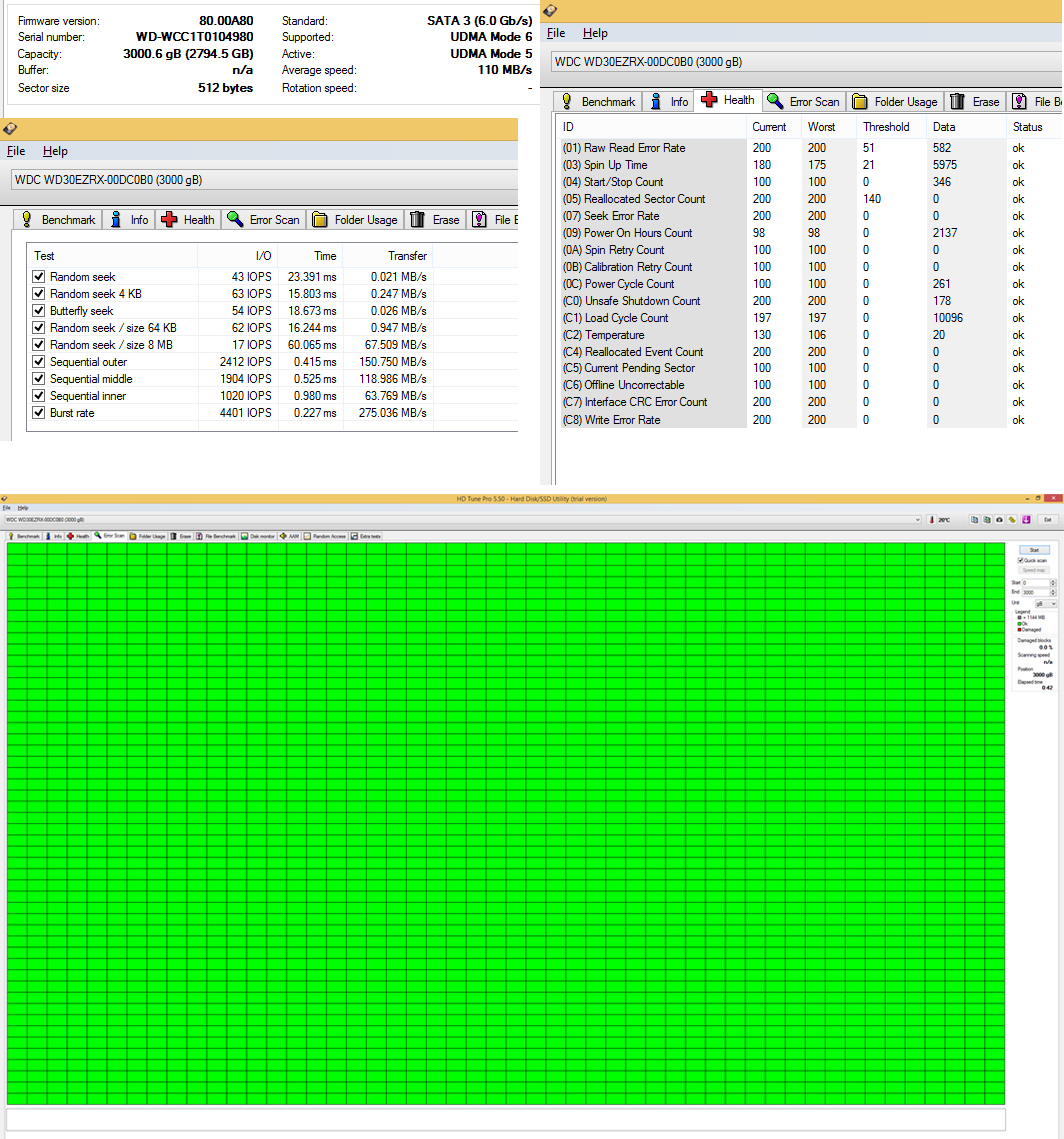Uncheck the Butterfly seek test
1064x1139 pixels.
pos(39,311)
